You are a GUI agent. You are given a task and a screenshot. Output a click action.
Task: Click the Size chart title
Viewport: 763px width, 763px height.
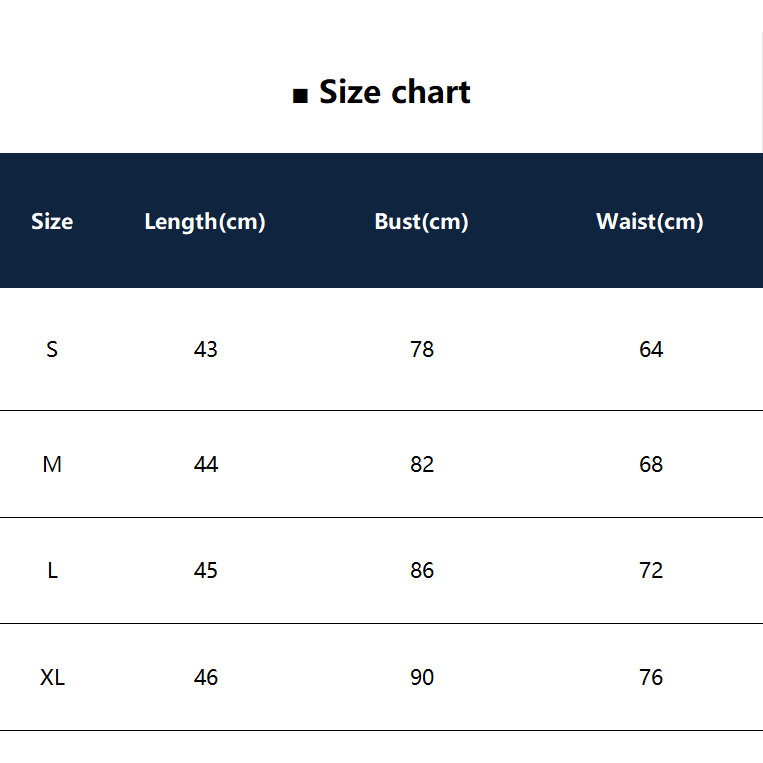394,92
